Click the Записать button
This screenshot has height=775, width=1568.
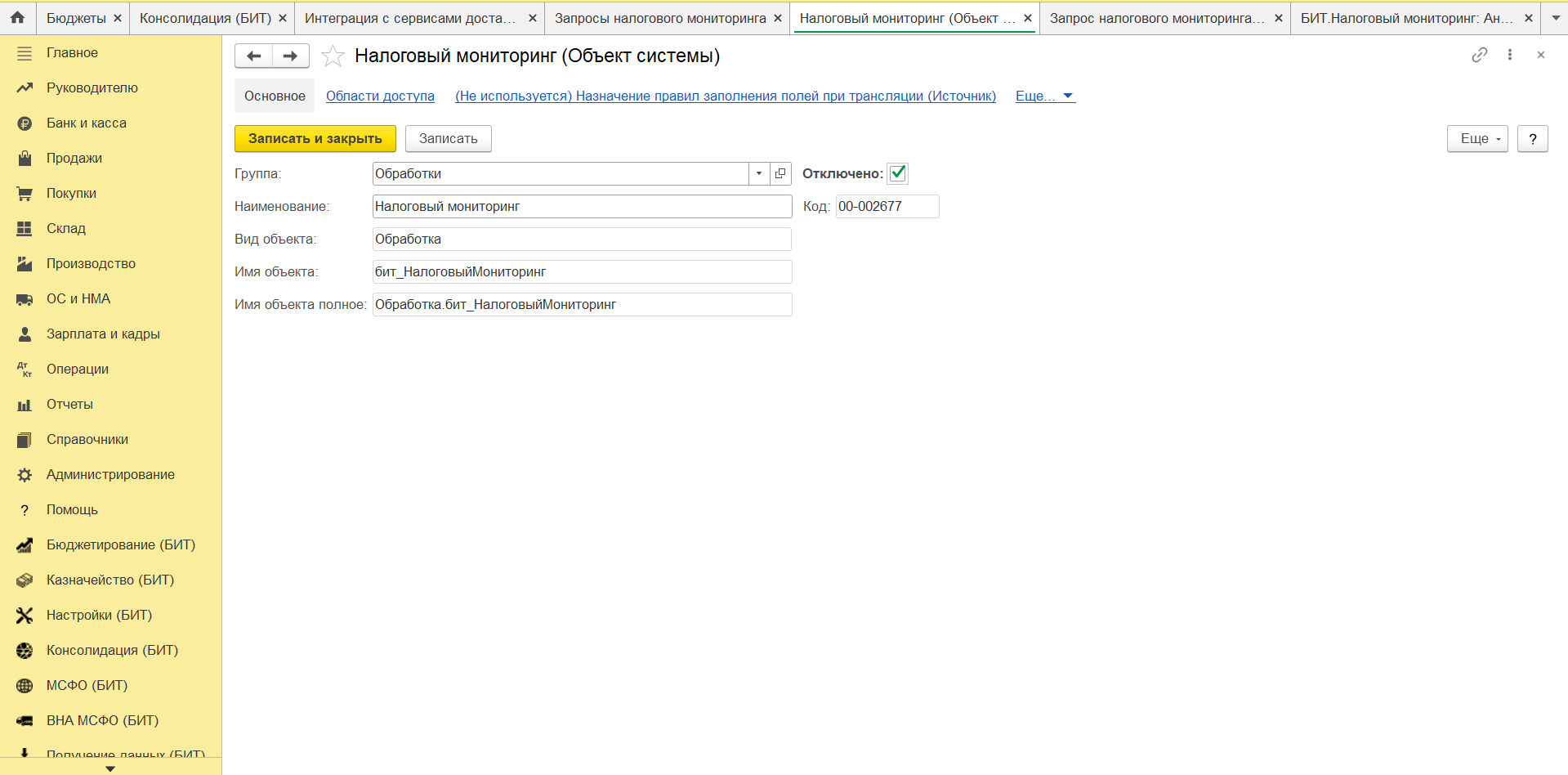click(449, 139)
